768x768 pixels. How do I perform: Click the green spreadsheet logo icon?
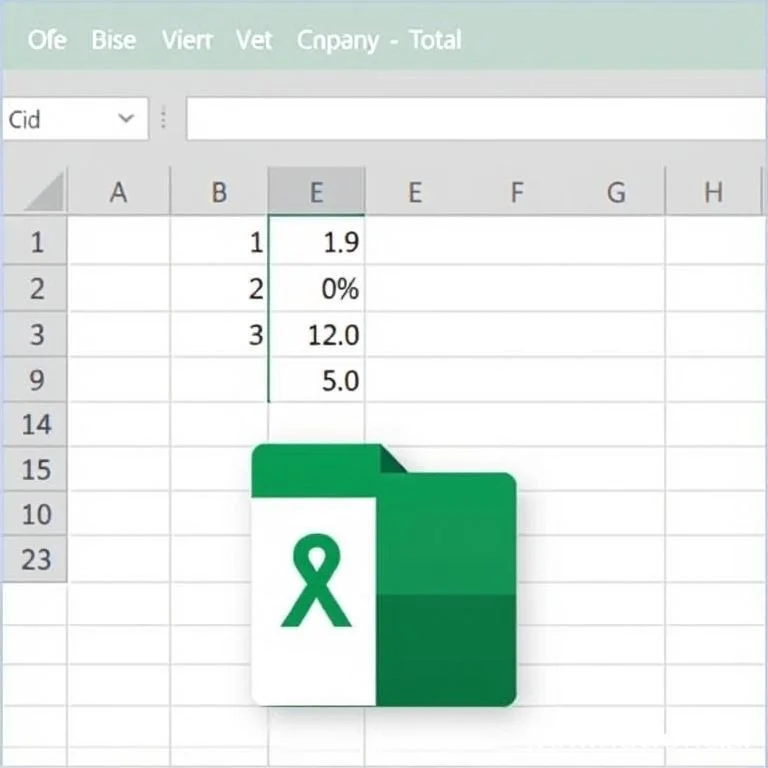point(384,575)
